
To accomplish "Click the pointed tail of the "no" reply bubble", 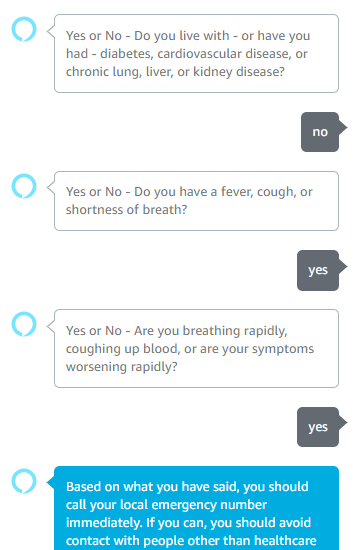I will click(x=344, y=127).
